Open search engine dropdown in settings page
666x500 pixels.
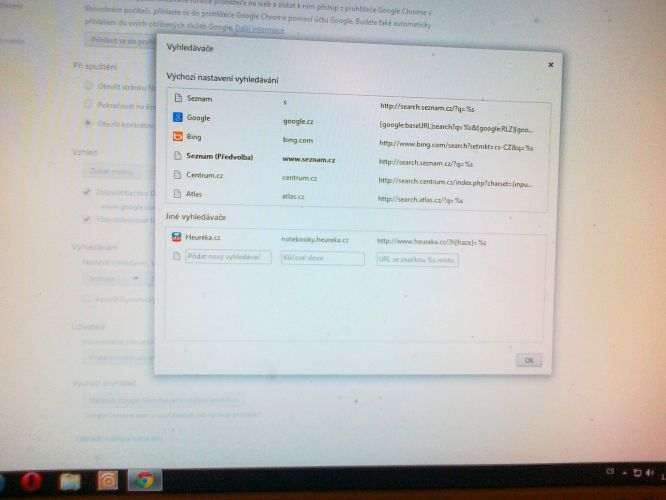pyautogui.click(x=112, y=279)
